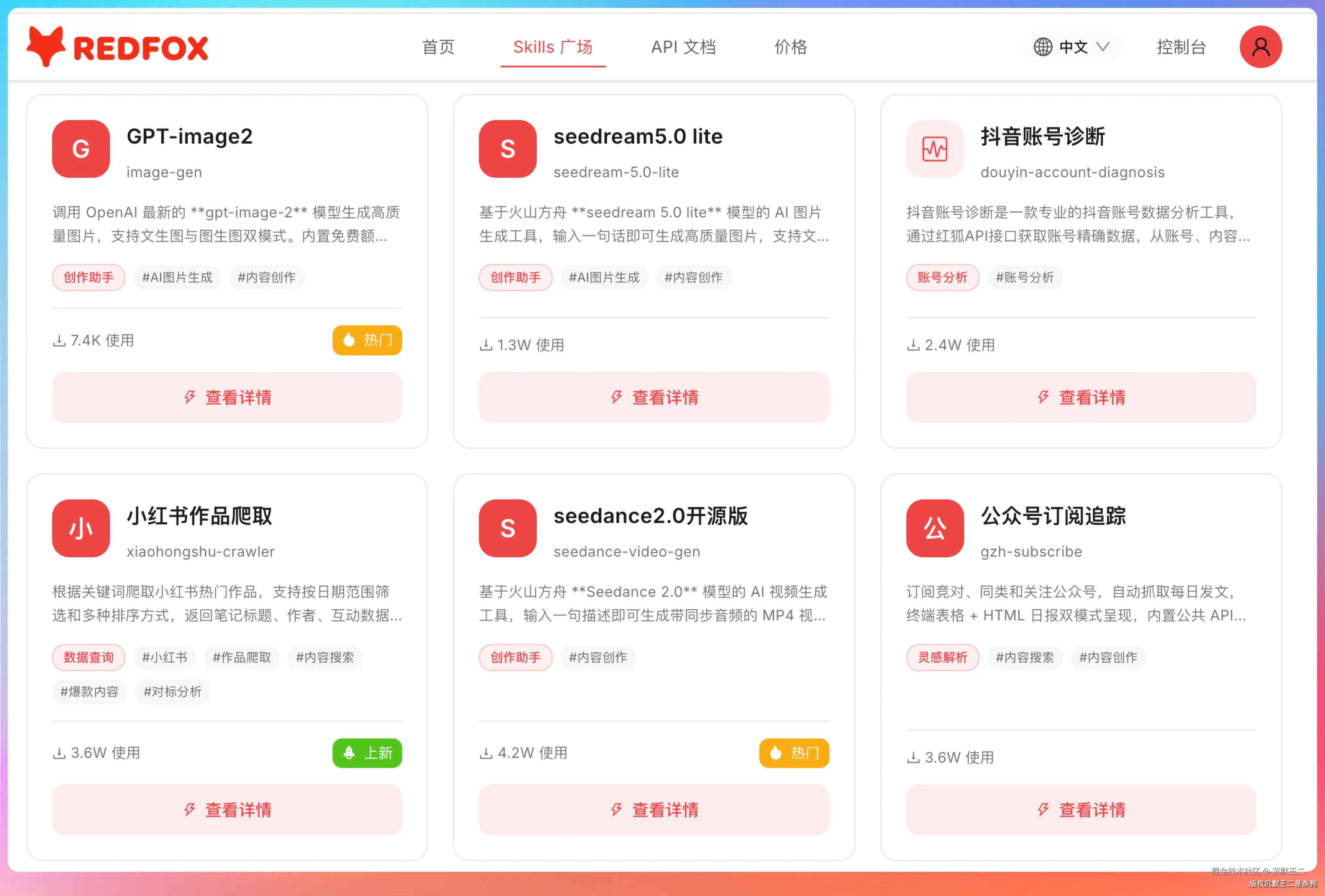Click the image-gen slug text
Viewport: 1325px width, 896px height.
click(x=164, y=172)
